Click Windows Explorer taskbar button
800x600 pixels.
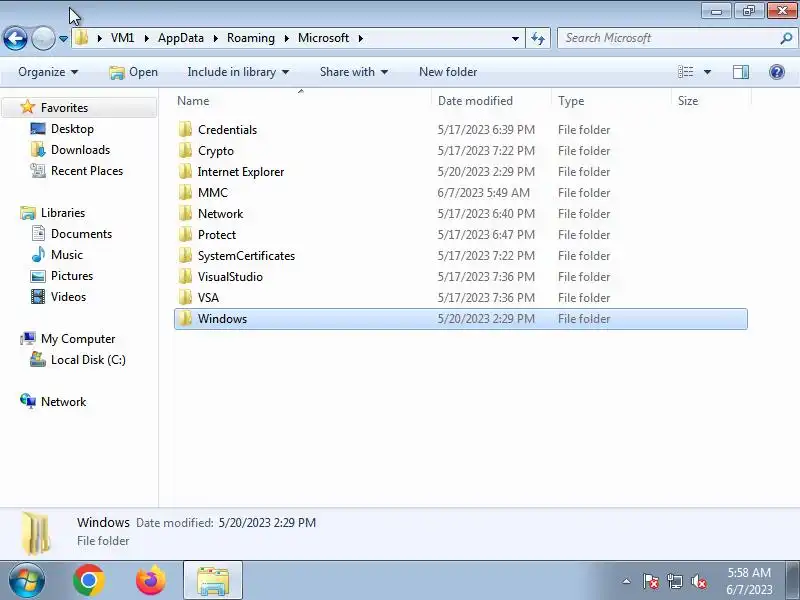tap(213, 581)
